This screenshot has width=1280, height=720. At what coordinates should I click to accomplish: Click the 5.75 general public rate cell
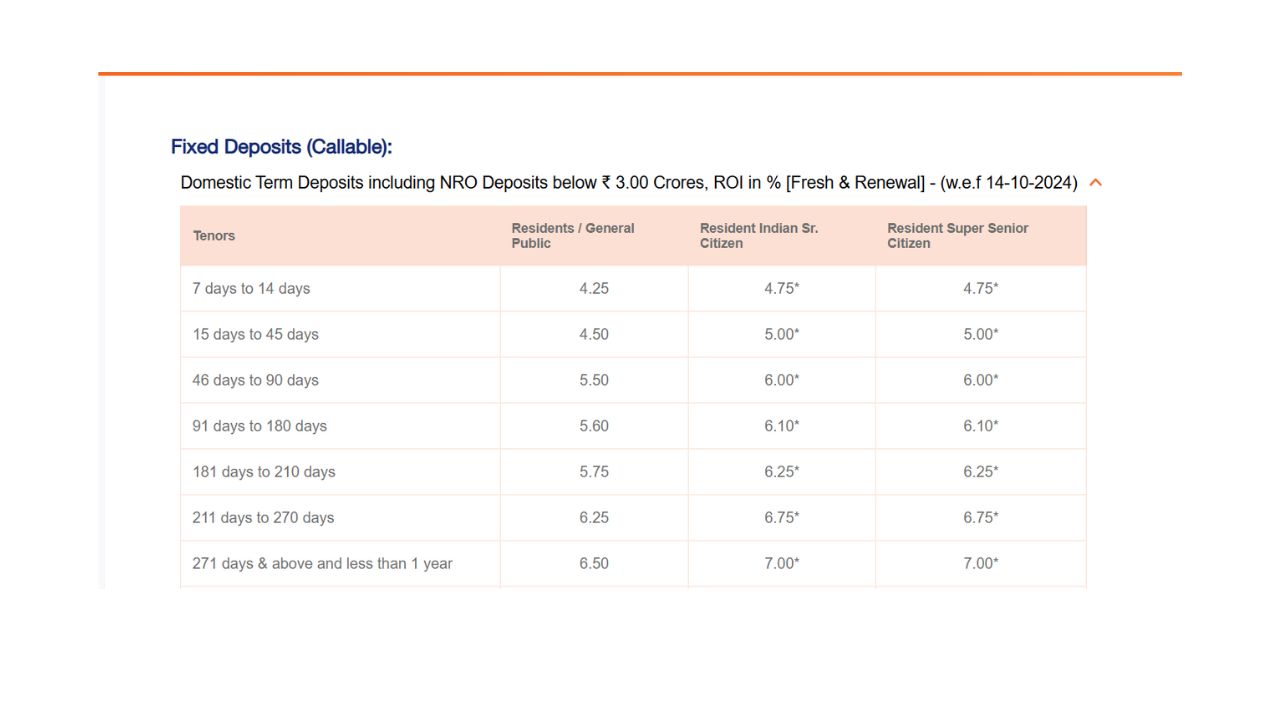pyautogui.click(x=594, y=472)
